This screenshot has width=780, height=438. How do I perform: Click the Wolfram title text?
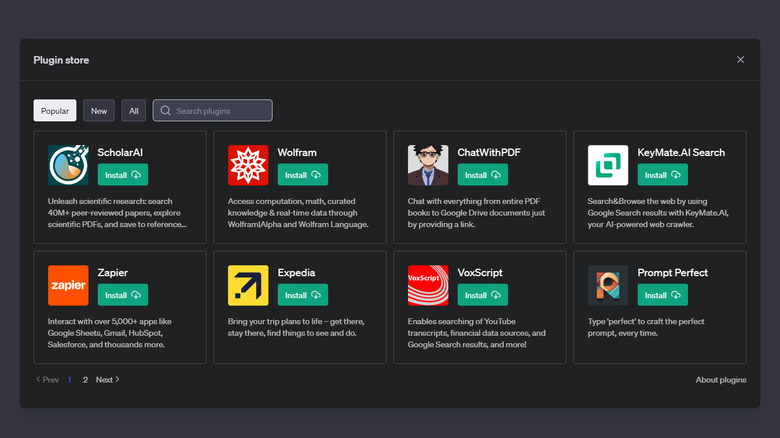(x=297, y=152)
